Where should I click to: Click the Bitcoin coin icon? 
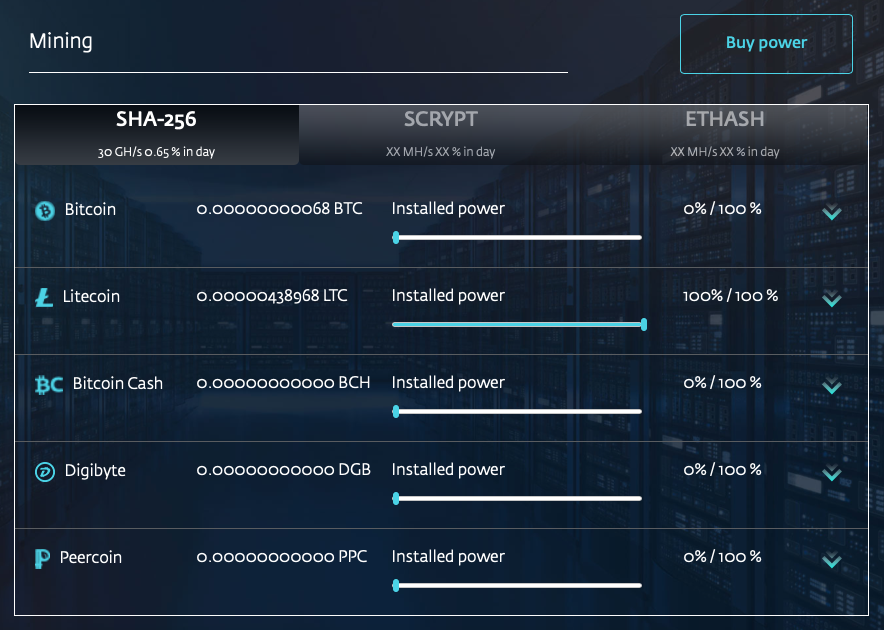tap(44, 211)
